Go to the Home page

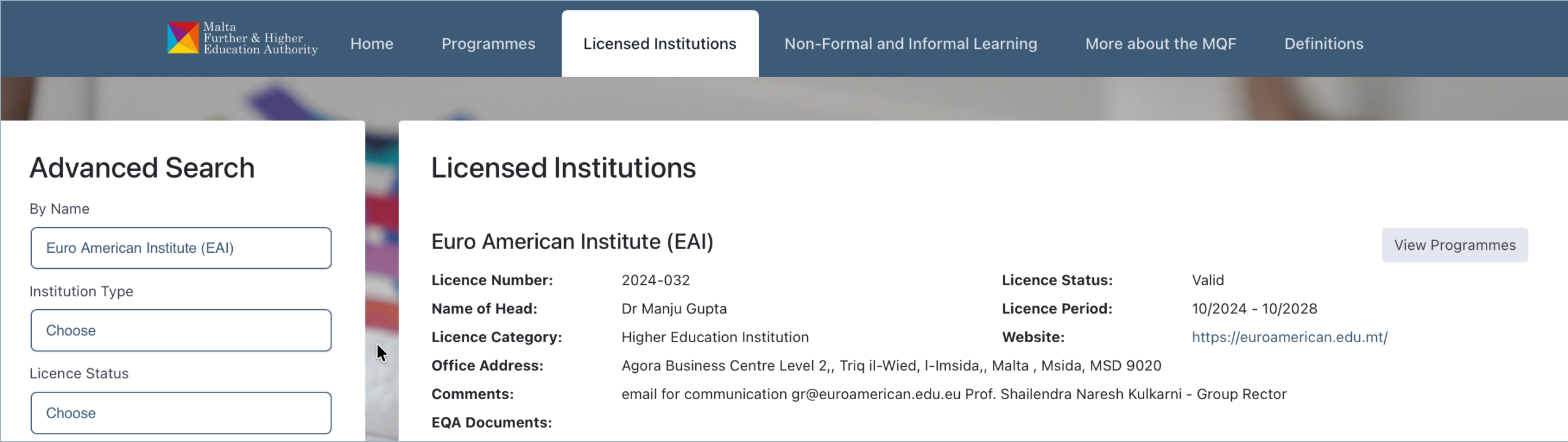tap(372, 44)
